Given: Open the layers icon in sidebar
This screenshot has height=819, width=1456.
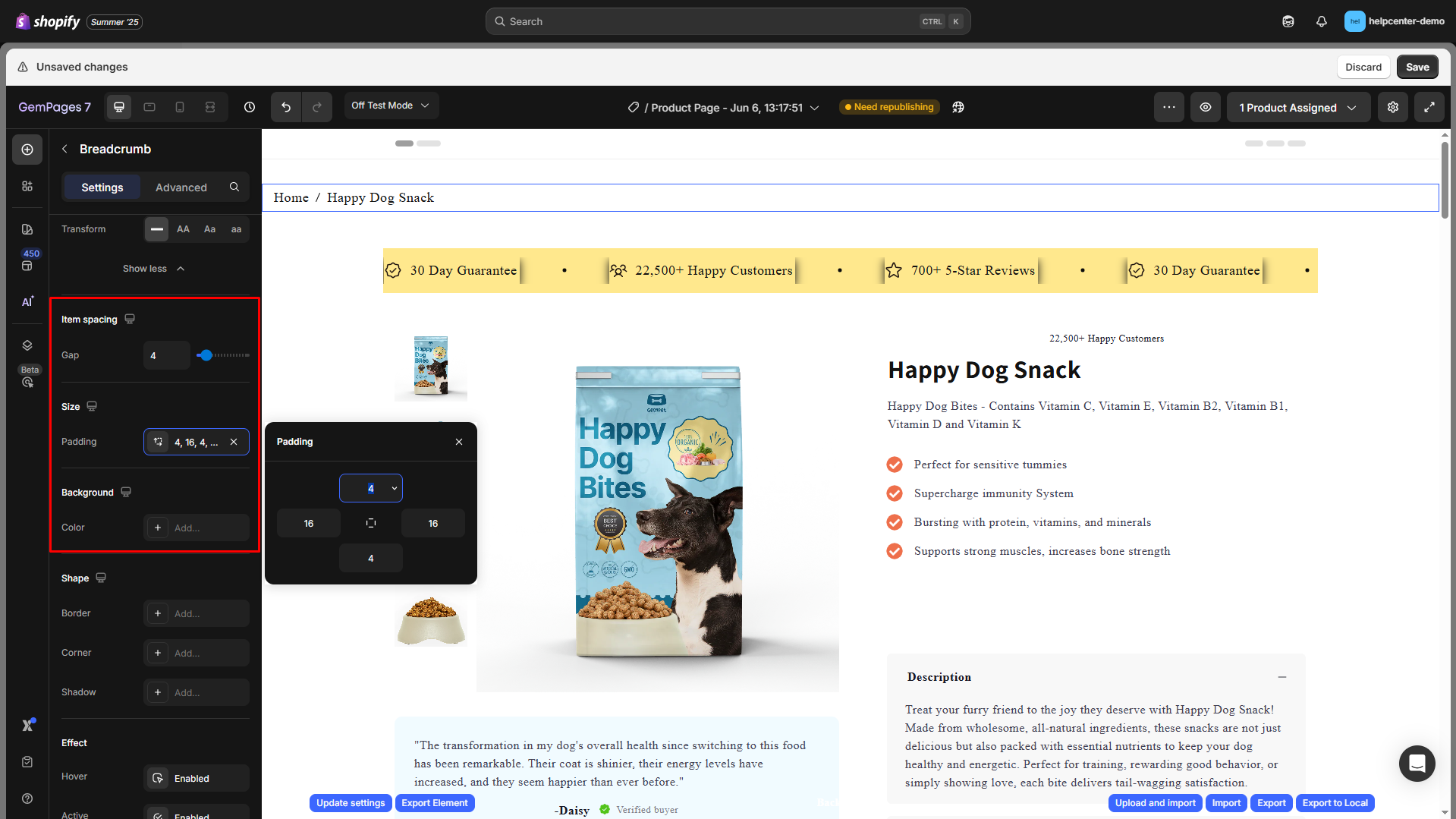Looking at the screenshot, I should point(27,345).
